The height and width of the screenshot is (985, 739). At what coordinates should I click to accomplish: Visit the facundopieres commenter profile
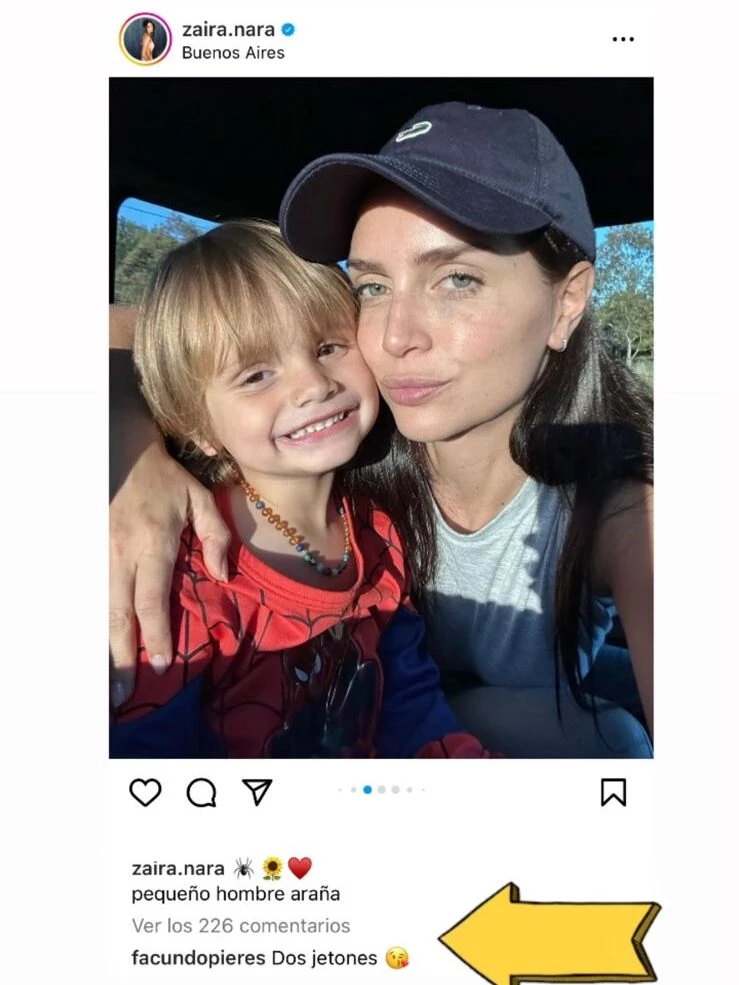(x=199, y=958)
